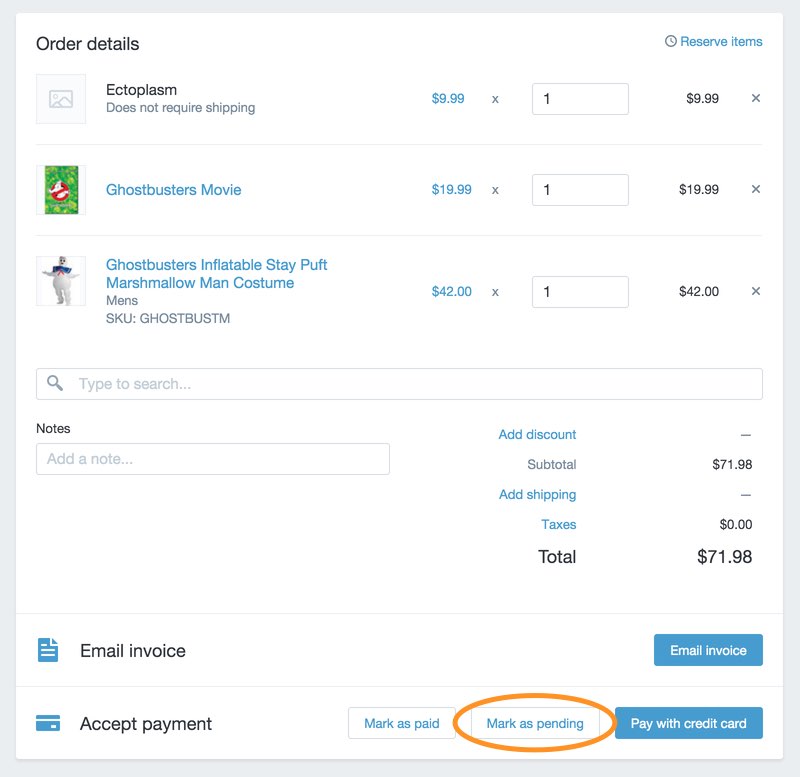The width and height of the screenshot is (800, 777).
Task: Click the Taxes link
Action: pos(558,524)
